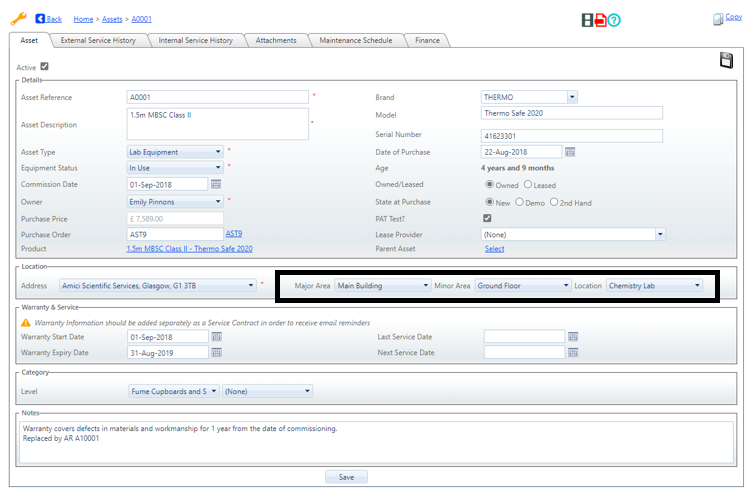Follow the A0001 breadcrumb link
Image resolution: width=747 pixels, height=492 pixels.
coord(141,19)
